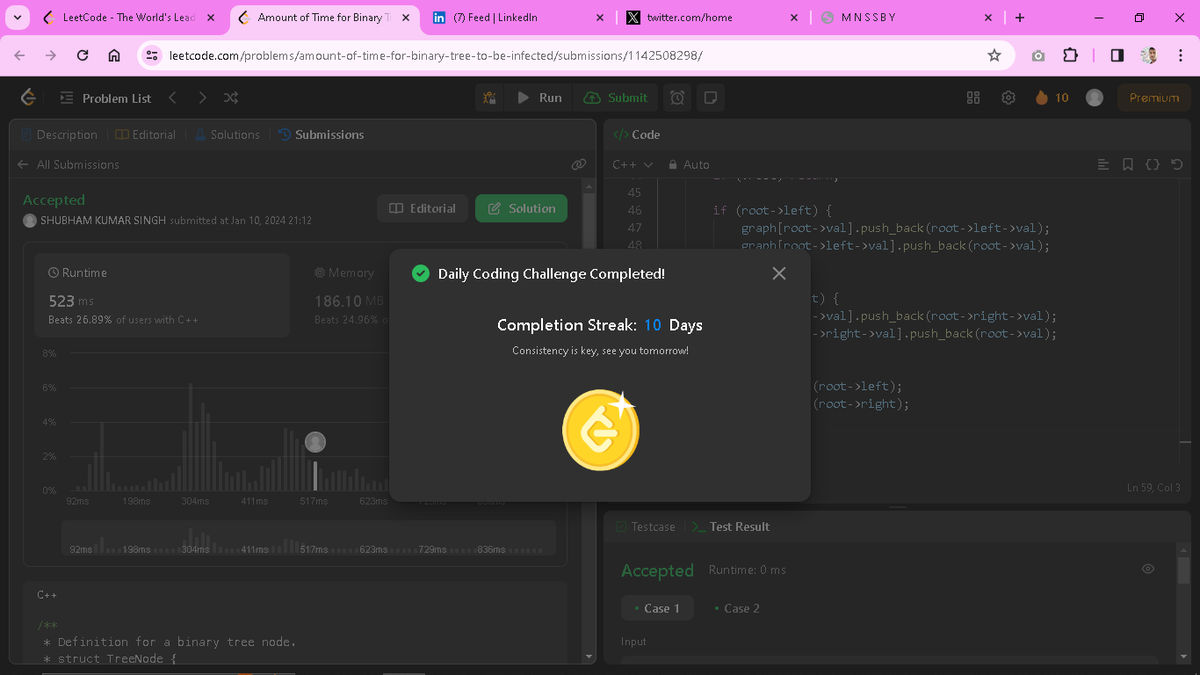Viewport: 1200px width, 675px height.
Task: Open the Problem List panel
Action: click(105, 98)
